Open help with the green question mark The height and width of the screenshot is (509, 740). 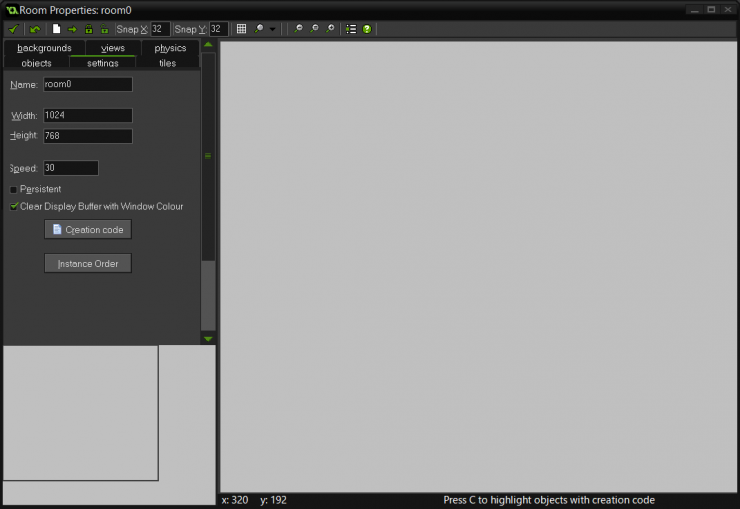point(367,29)
